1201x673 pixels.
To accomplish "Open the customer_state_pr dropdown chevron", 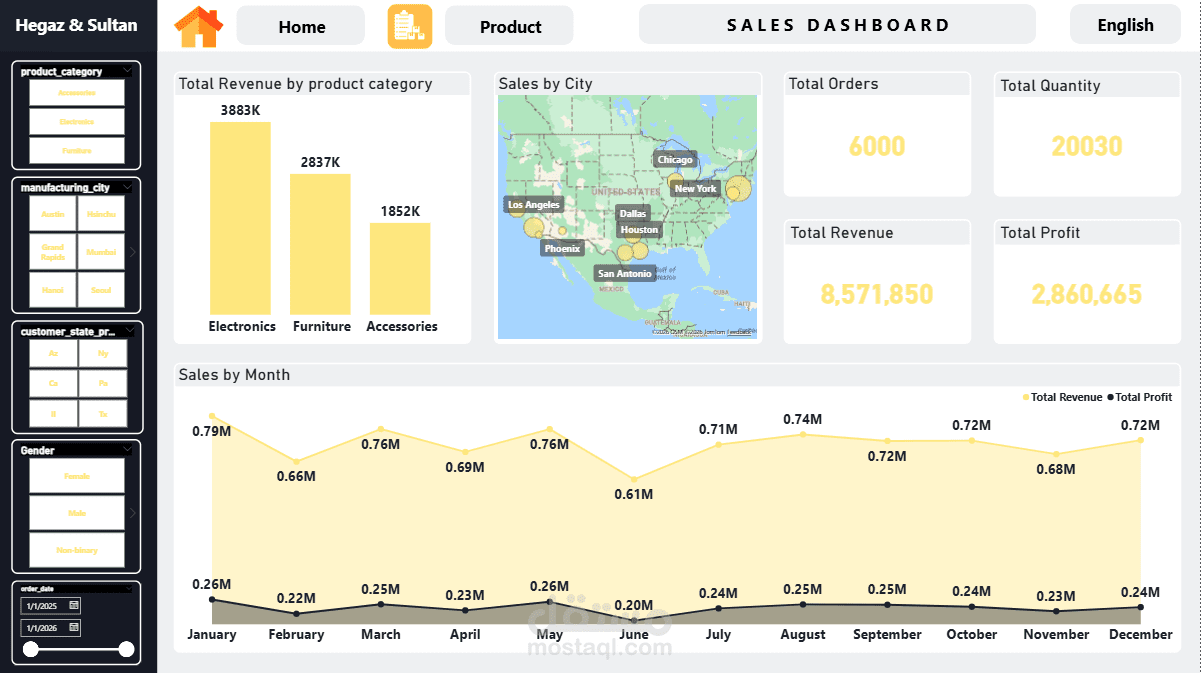I will point(128,331).
